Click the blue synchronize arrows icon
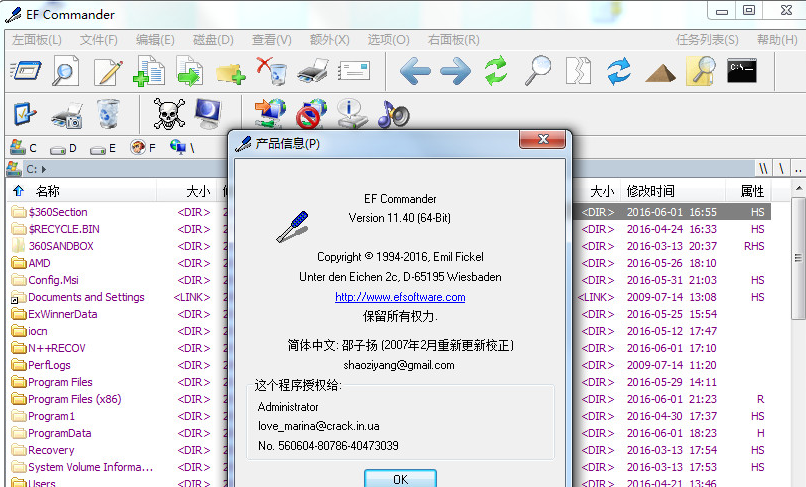Viewport: 806px width, 487px height. (619, 71)
